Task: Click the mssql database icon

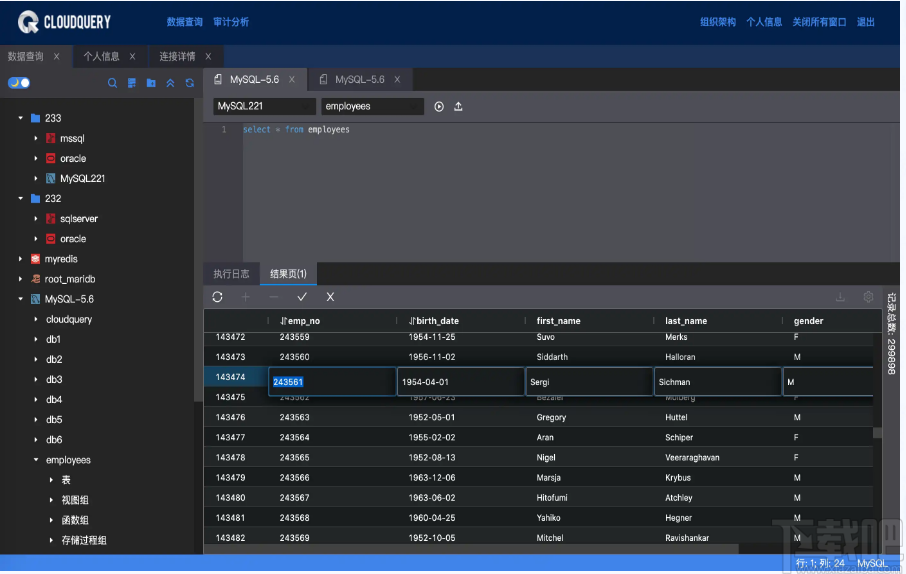Action: tap(51, 139)
